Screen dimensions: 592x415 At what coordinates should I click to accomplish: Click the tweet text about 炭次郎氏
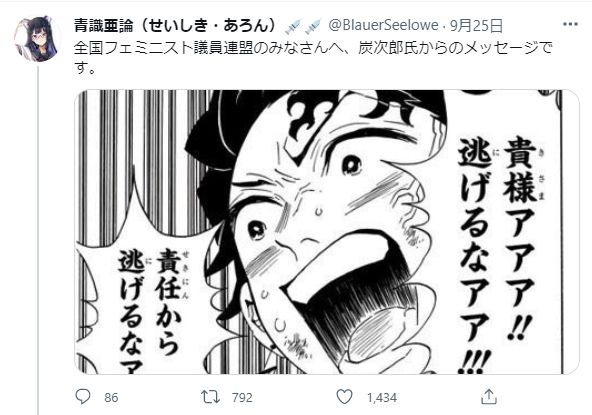coord(313,57)
